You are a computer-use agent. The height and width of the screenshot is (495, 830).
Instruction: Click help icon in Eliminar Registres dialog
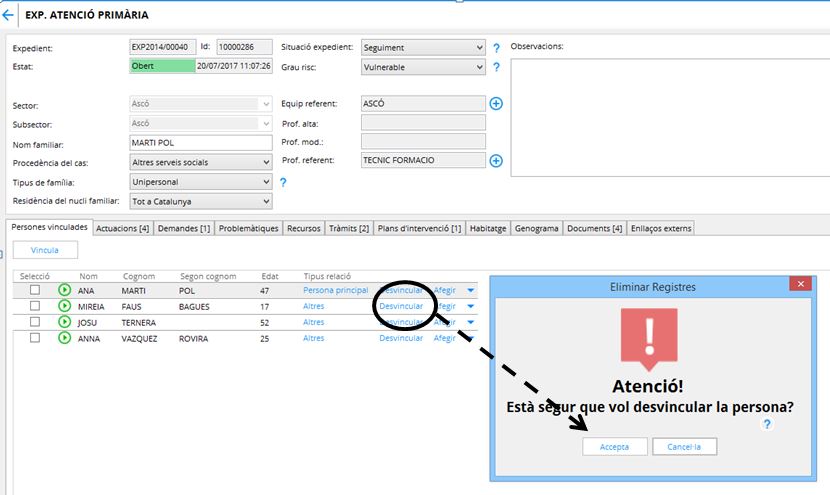[767, 424]
